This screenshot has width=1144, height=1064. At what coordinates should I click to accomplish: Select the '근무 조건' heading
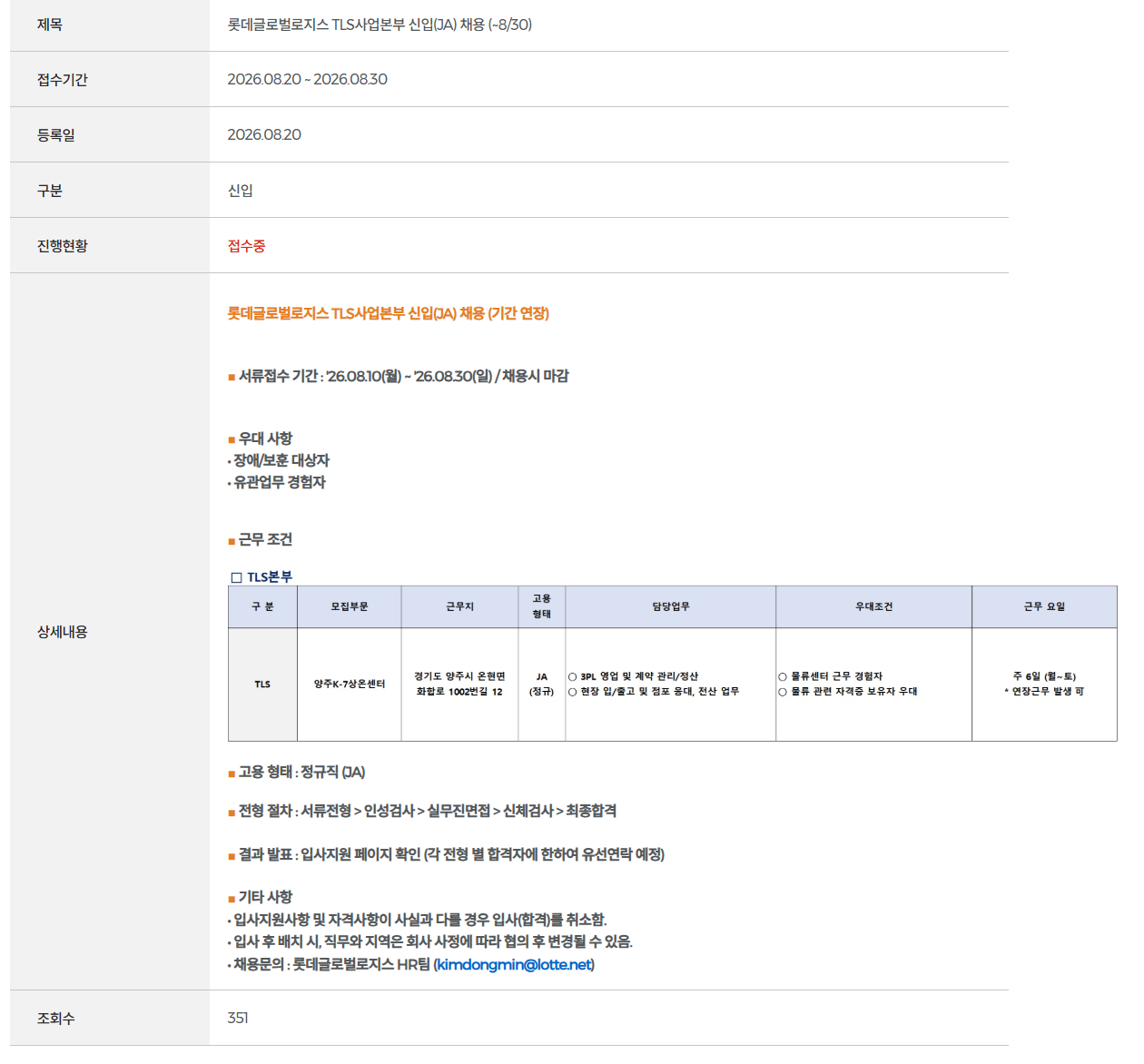260,539
